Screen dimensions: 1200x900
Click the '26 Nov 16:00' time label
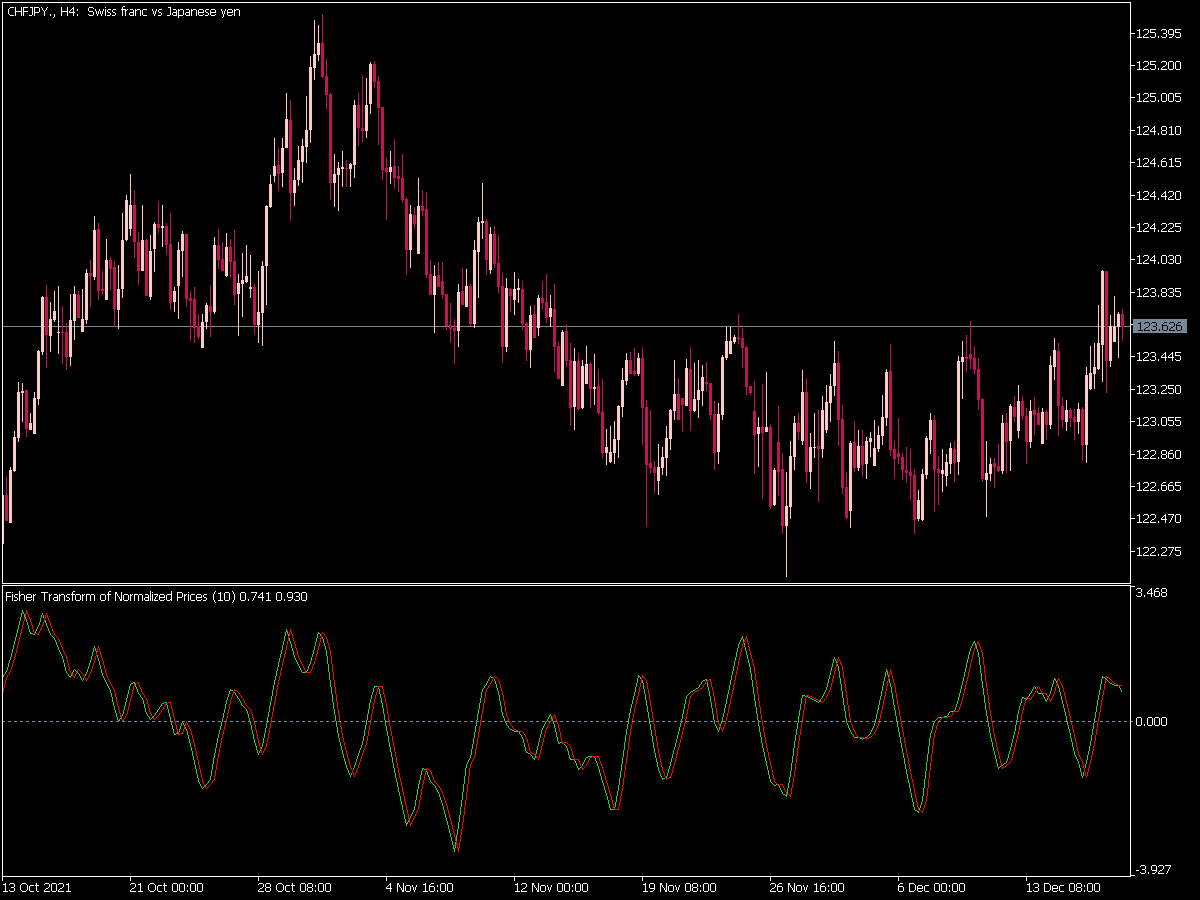807,888
